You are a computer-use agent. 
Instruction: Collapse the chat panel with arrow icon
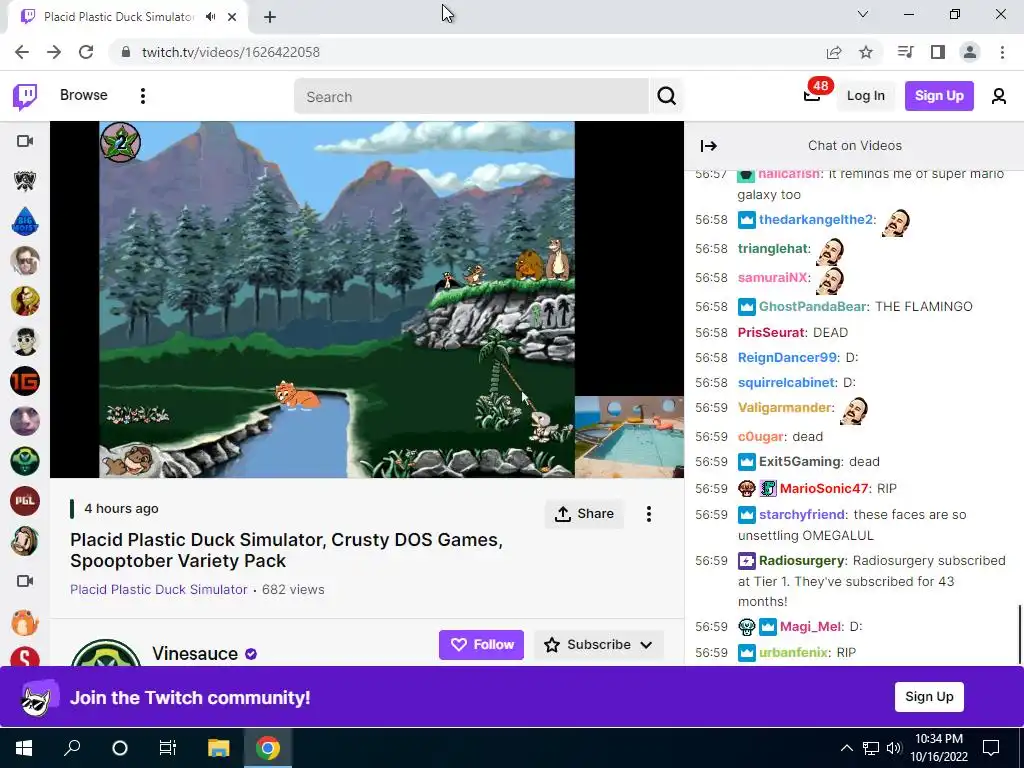click(709, 146)
